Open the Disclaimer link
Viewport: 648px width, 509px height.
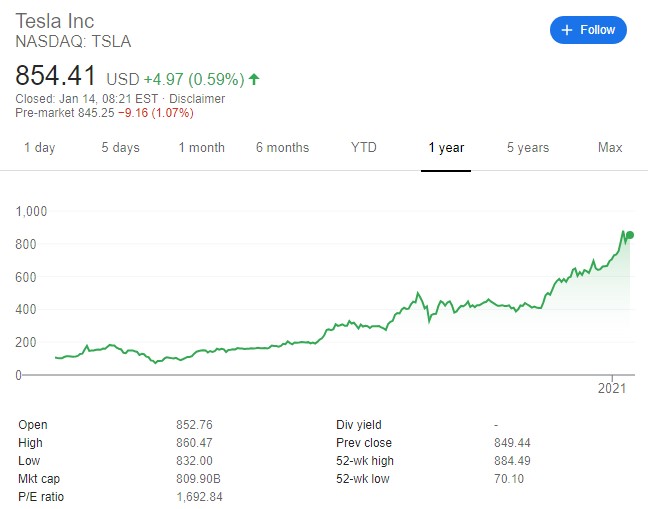click(x=197, y=99)
